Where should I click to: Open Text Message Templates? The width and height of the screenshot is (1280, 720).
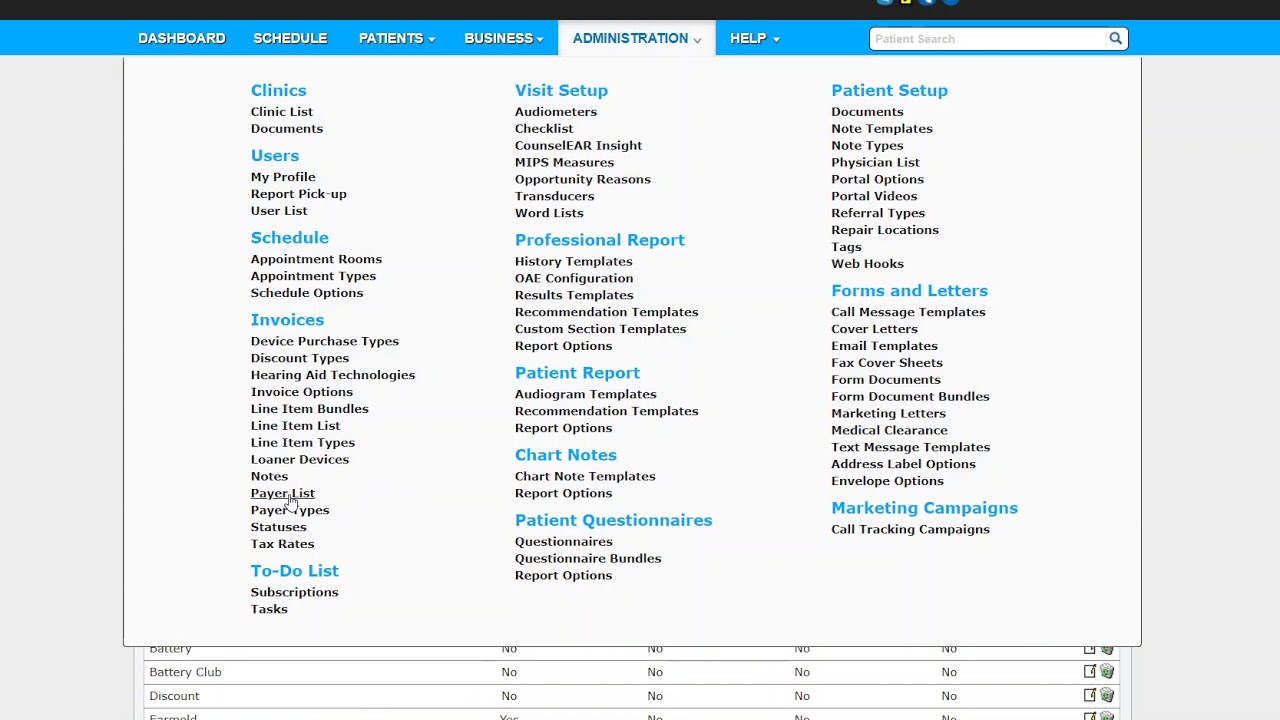(911, 448)
